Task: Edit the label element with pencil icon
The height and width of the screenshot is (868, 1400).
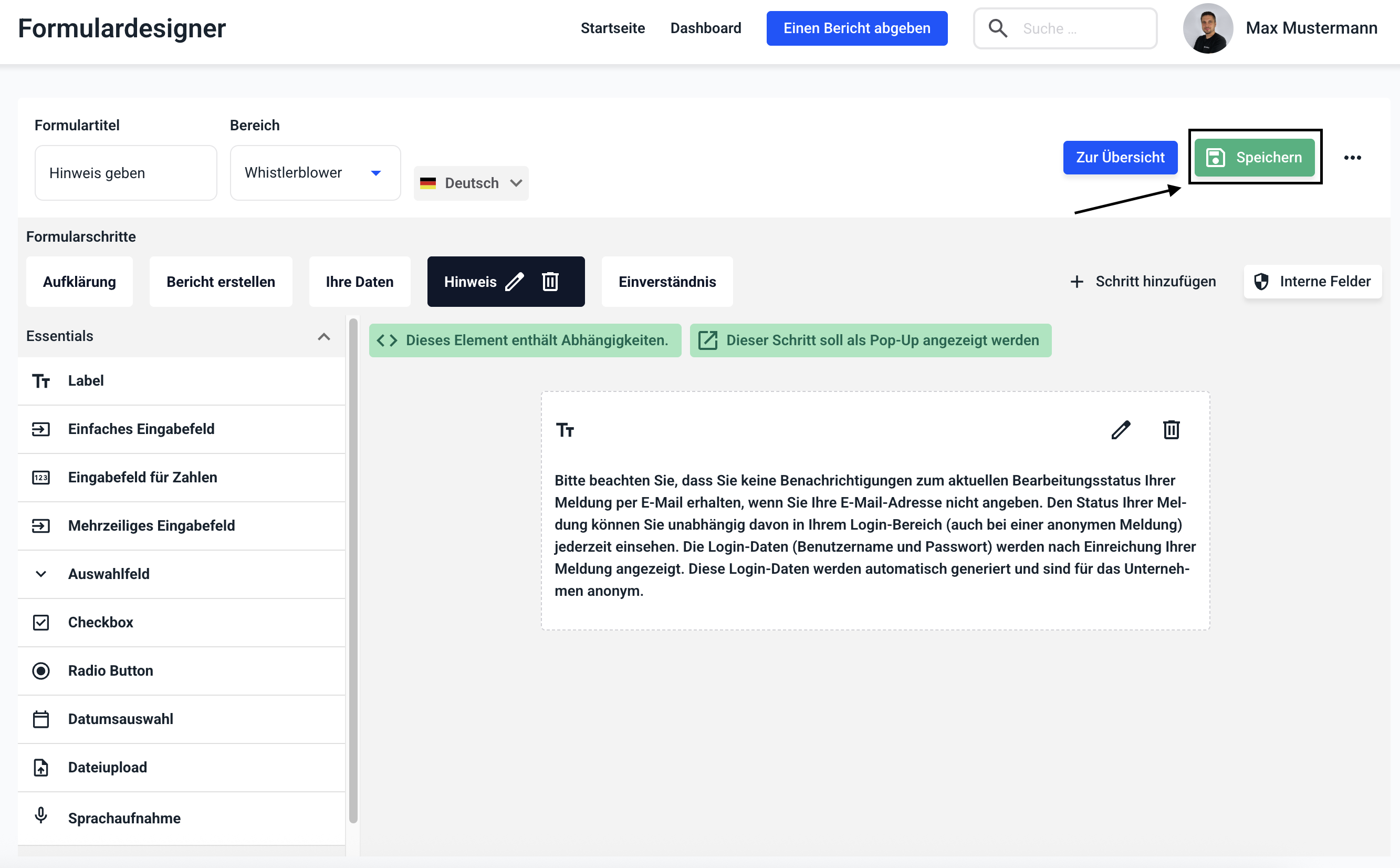Action: 1121,429
